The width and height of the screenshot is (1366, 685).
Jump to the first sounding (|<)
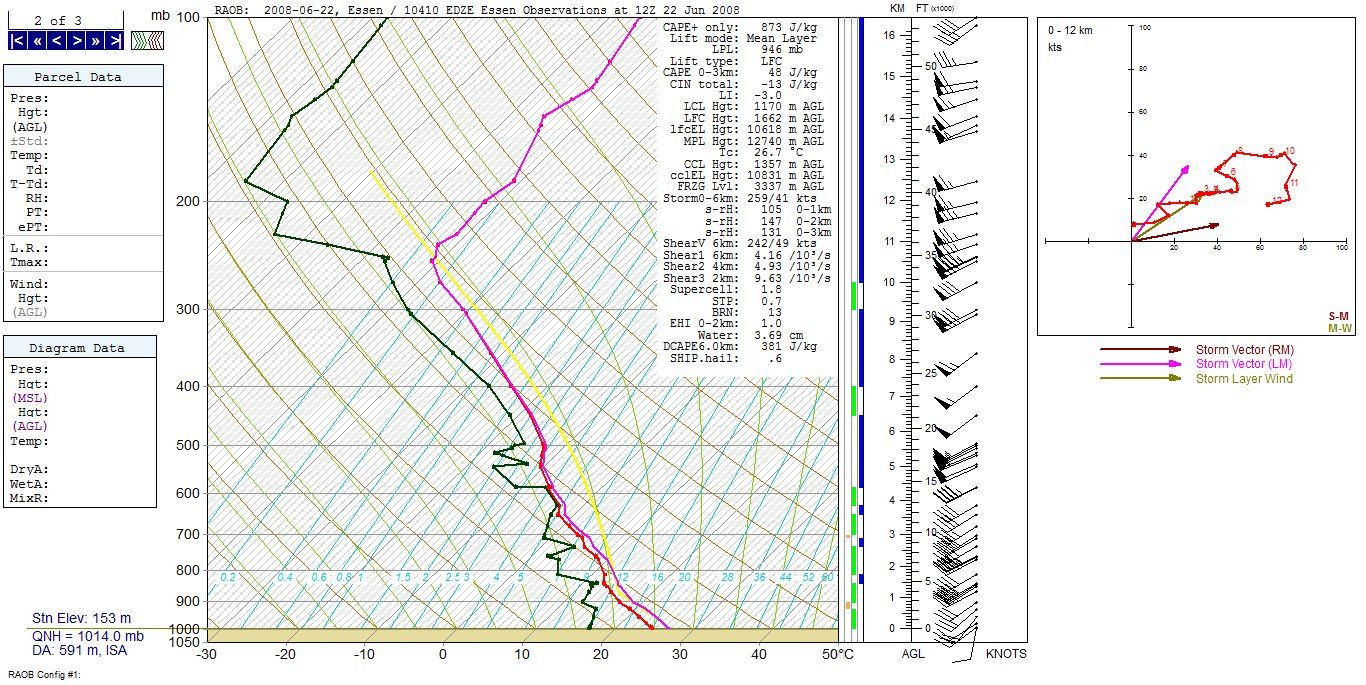(18, 41)
